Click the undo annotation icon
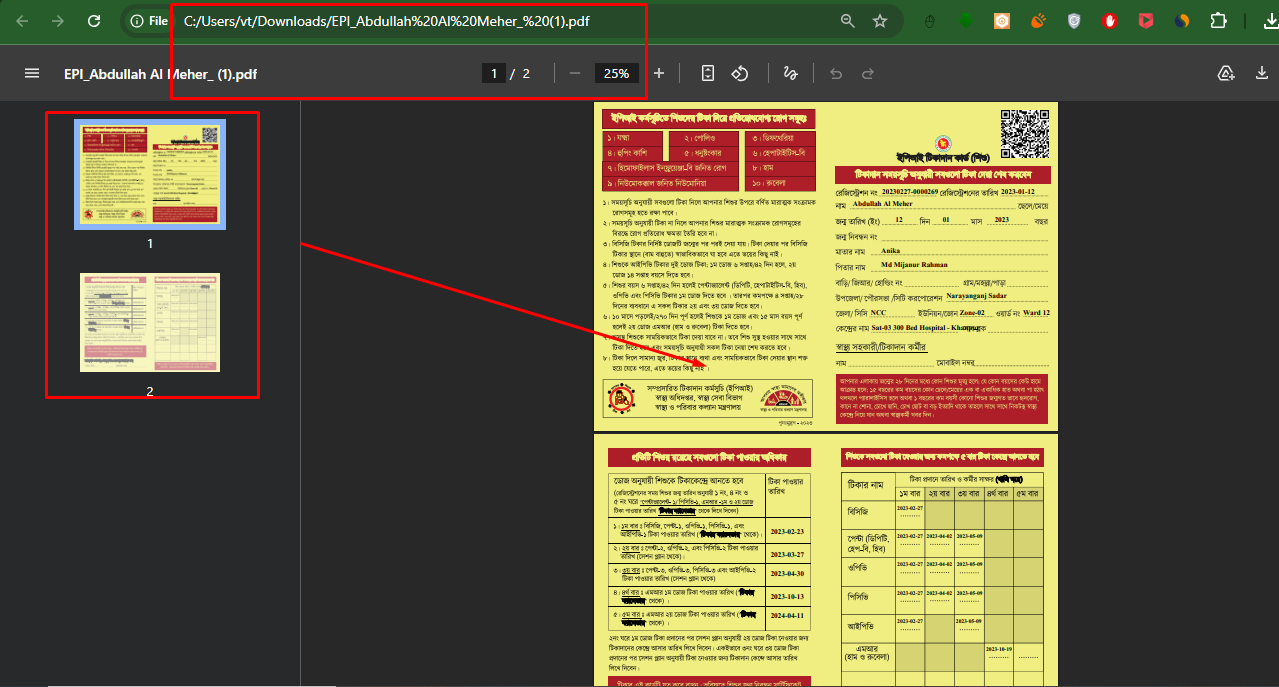Viewport: 1279px width, 687px height. click(x=836, y=73)
